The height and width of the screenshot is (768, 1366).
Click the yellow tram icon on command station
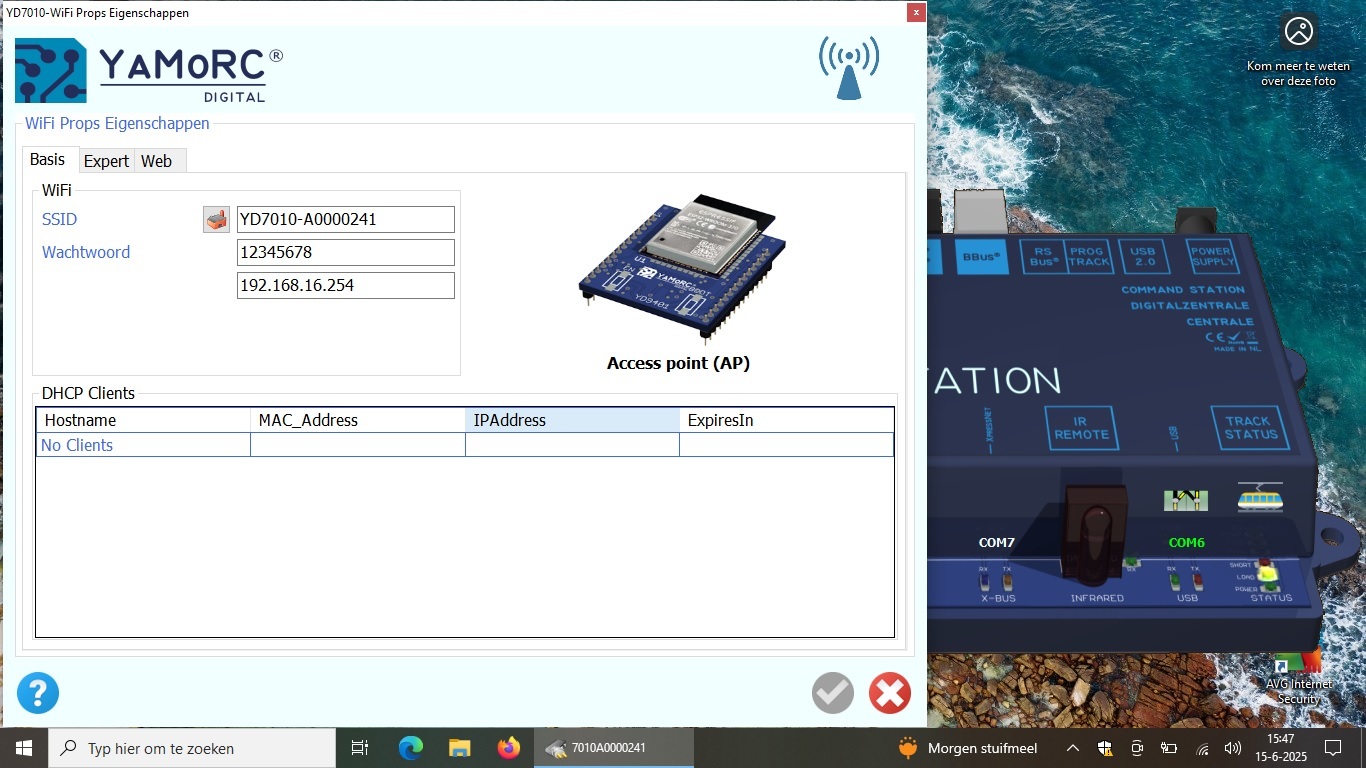1259,498
